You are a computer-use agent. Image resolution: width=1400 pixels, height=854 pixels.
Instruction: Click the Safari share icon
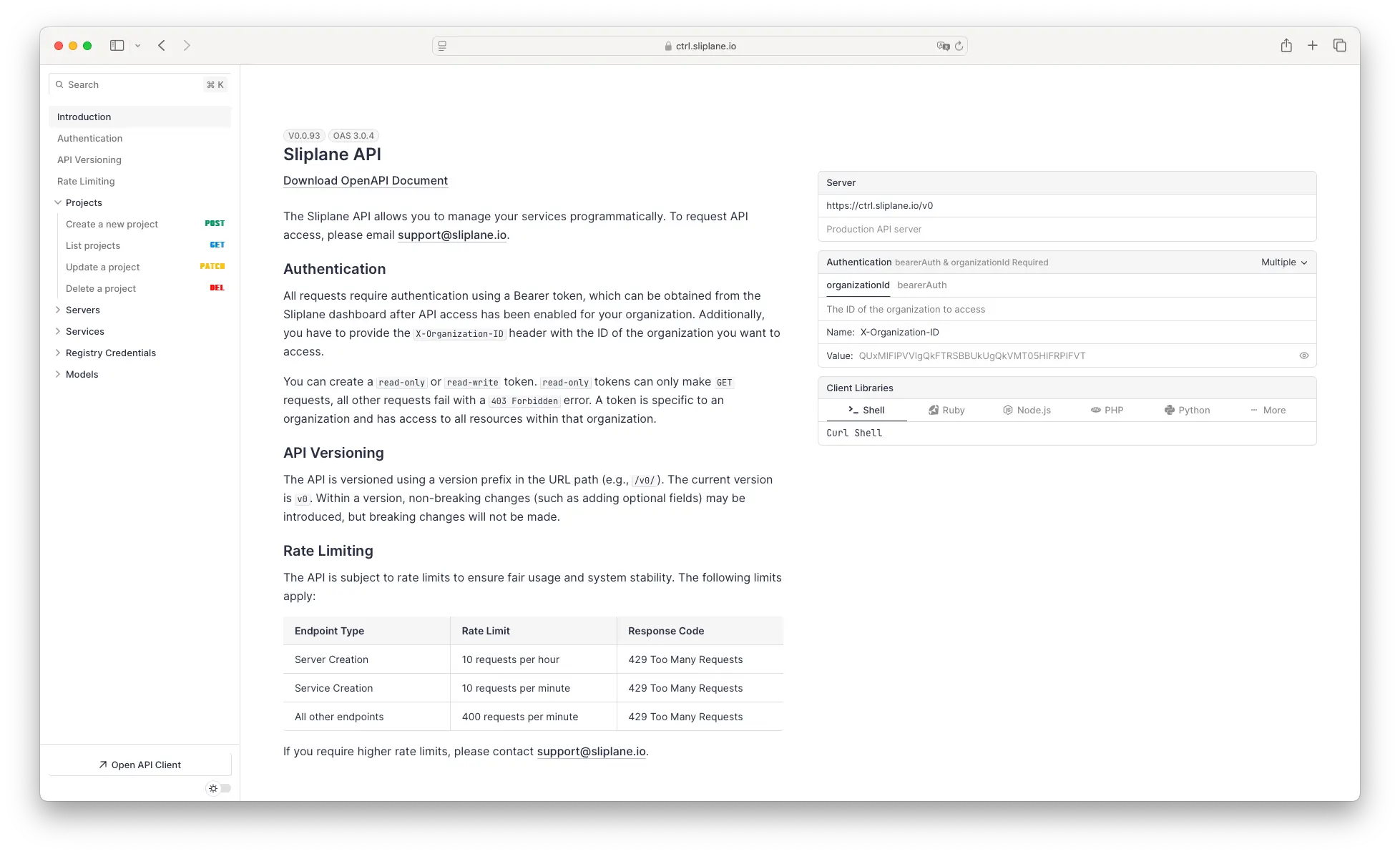tap(1286, 45)
